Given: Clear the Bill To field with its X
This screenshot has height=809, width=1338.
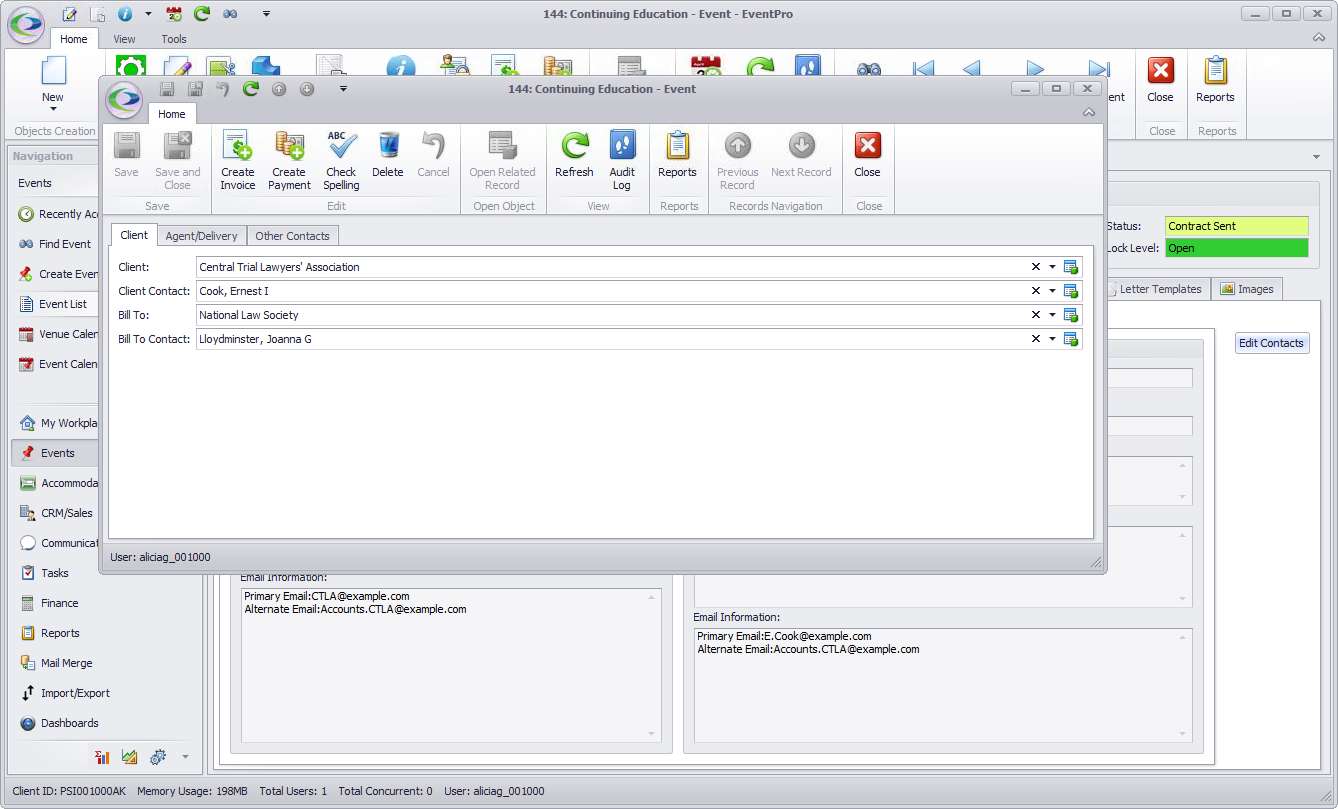Looking at the screenshot, I should pos(1036,315).
